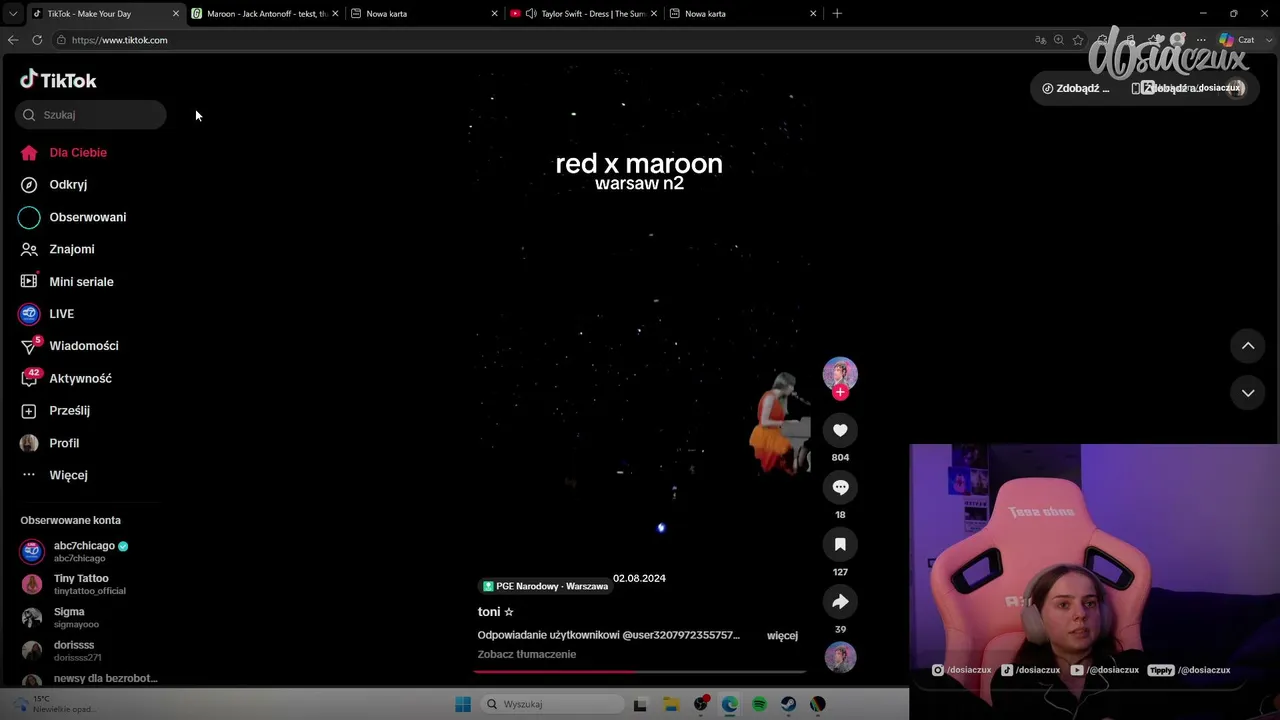Open abc7chicago followed account
Screen dimensions: 1280x720
tap(90, 551)
